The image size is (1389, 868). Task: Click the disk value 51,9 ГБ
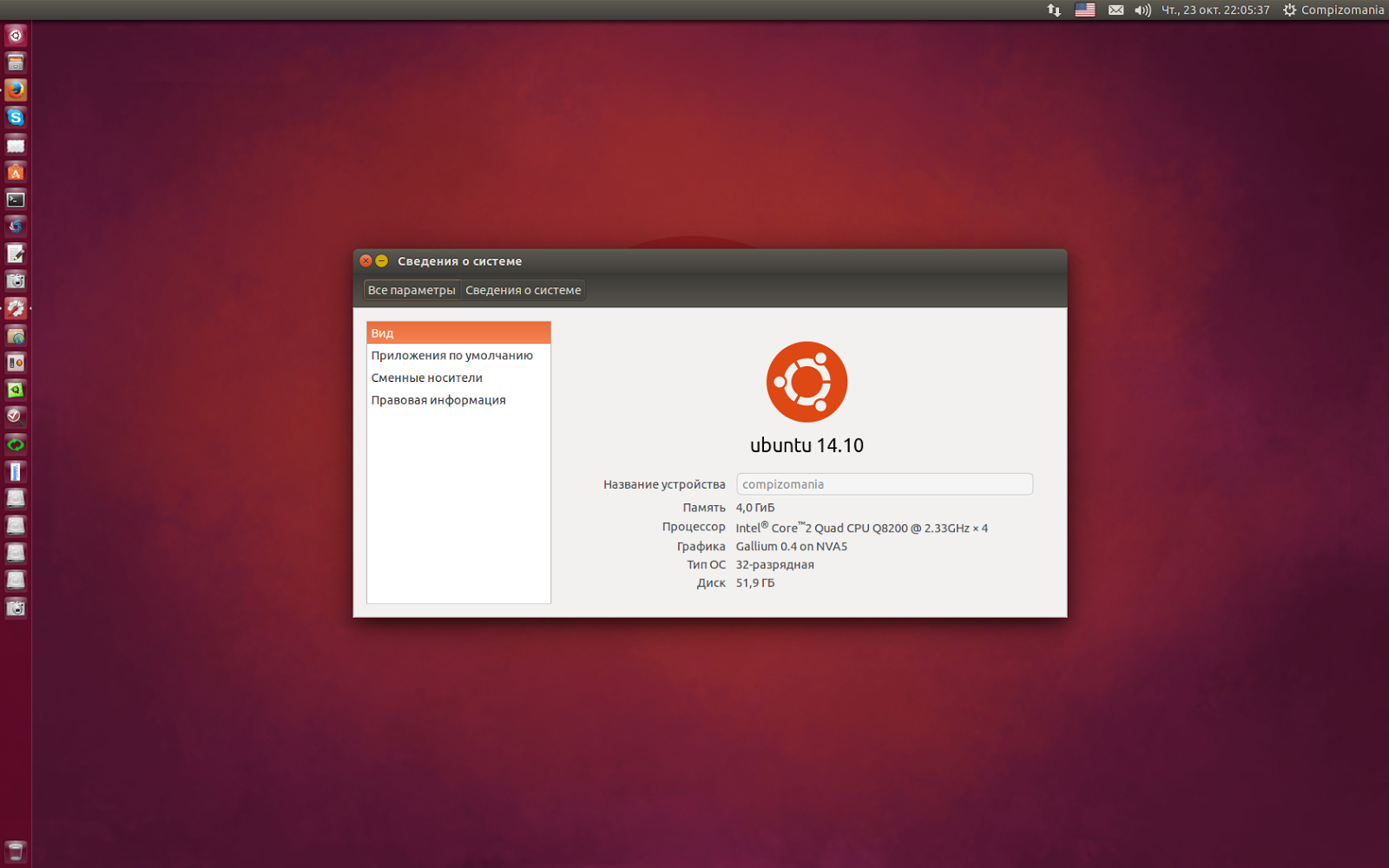755,582
